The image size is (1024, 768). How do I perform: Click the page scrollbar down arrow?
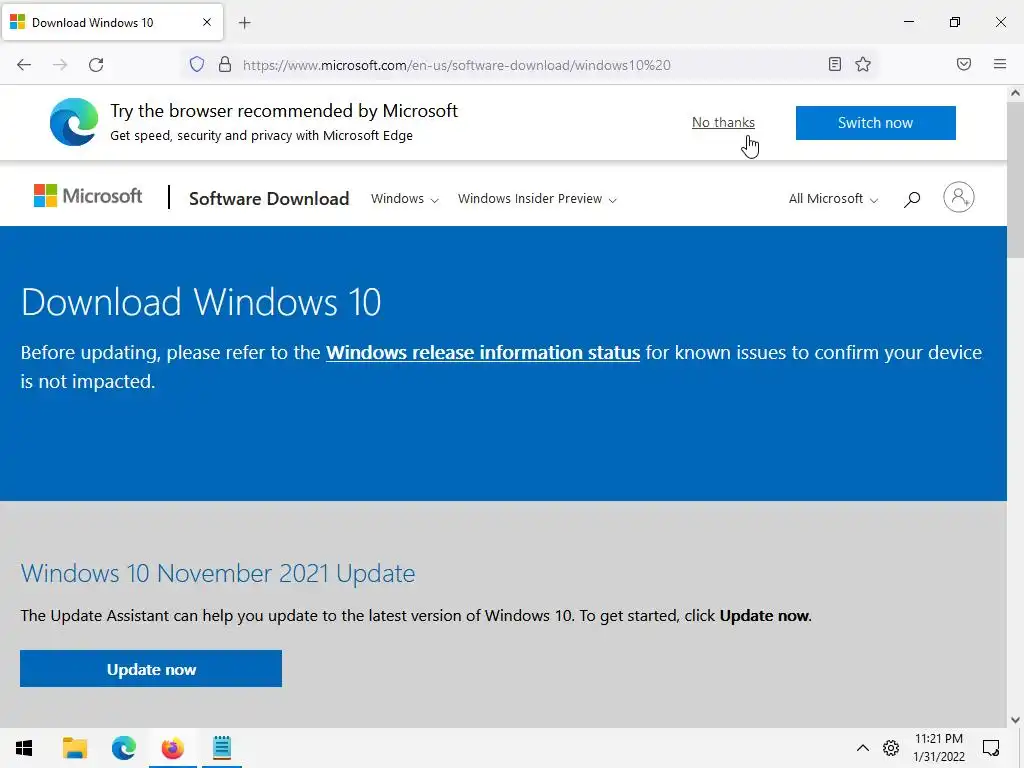(x=1015, y=720)
